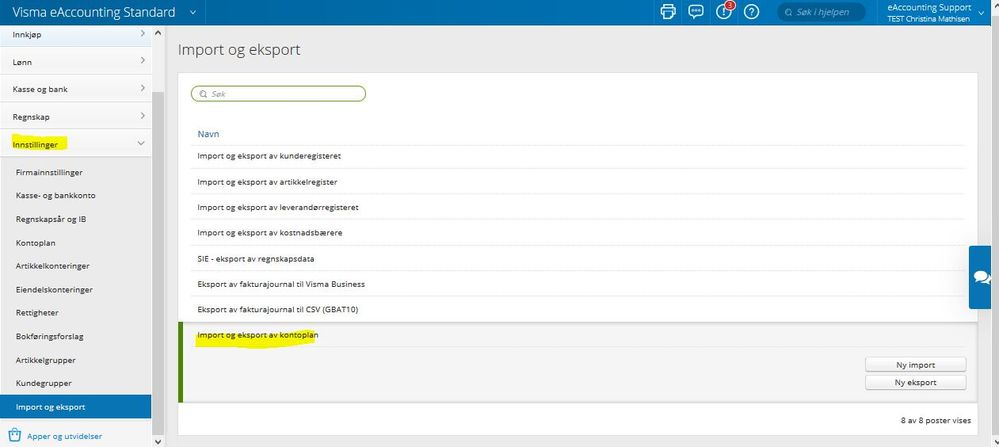Open Kundegrupper in the sidebar
The width and height of the screenshot is (999, 447).
(43, 383)
